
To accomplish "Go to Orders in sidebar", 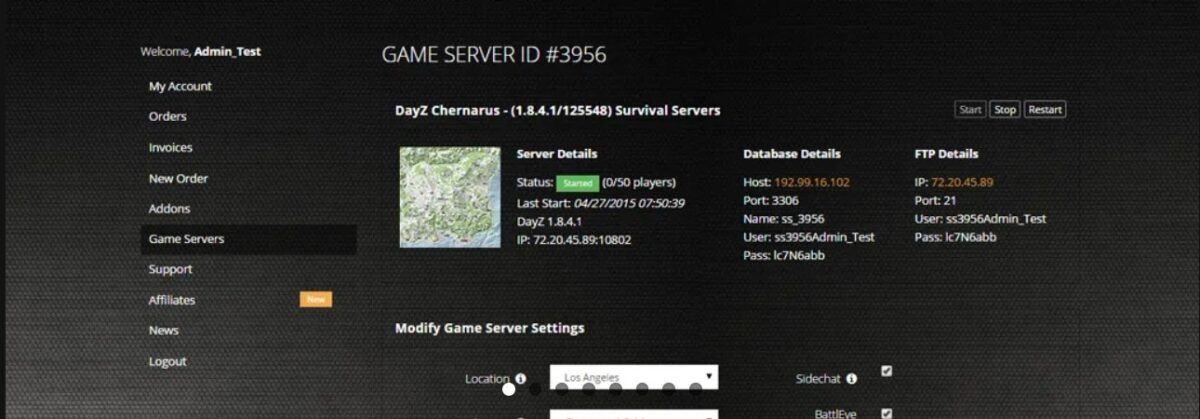I will 168,117.
